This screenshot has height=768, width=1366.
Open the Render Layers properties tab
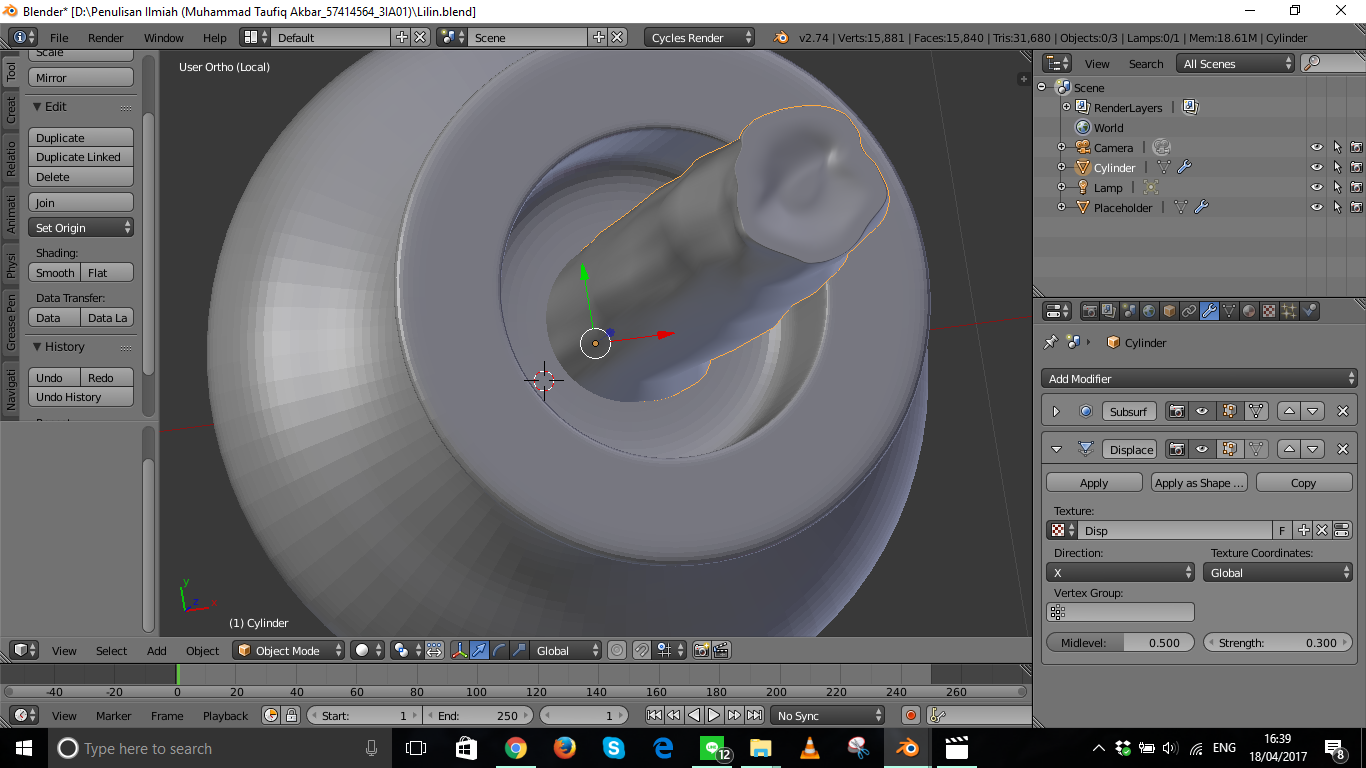pyautogui.click(x=1108, y=311)
